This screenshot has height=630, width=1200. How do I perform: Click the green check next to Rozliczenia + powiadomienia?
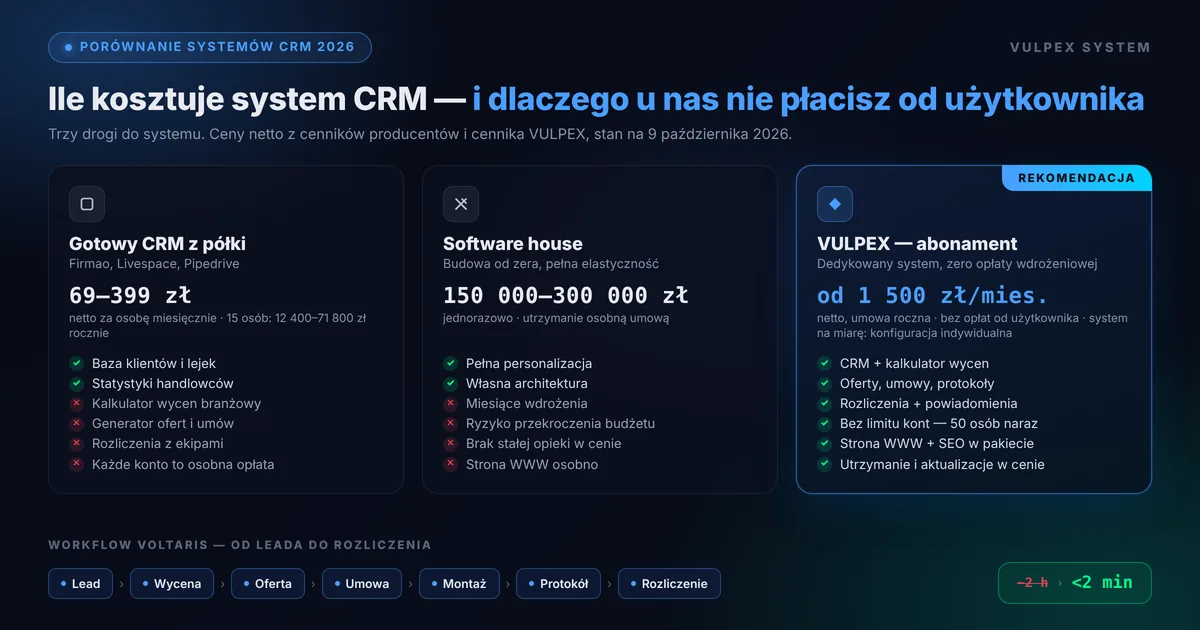click(824, 403)
